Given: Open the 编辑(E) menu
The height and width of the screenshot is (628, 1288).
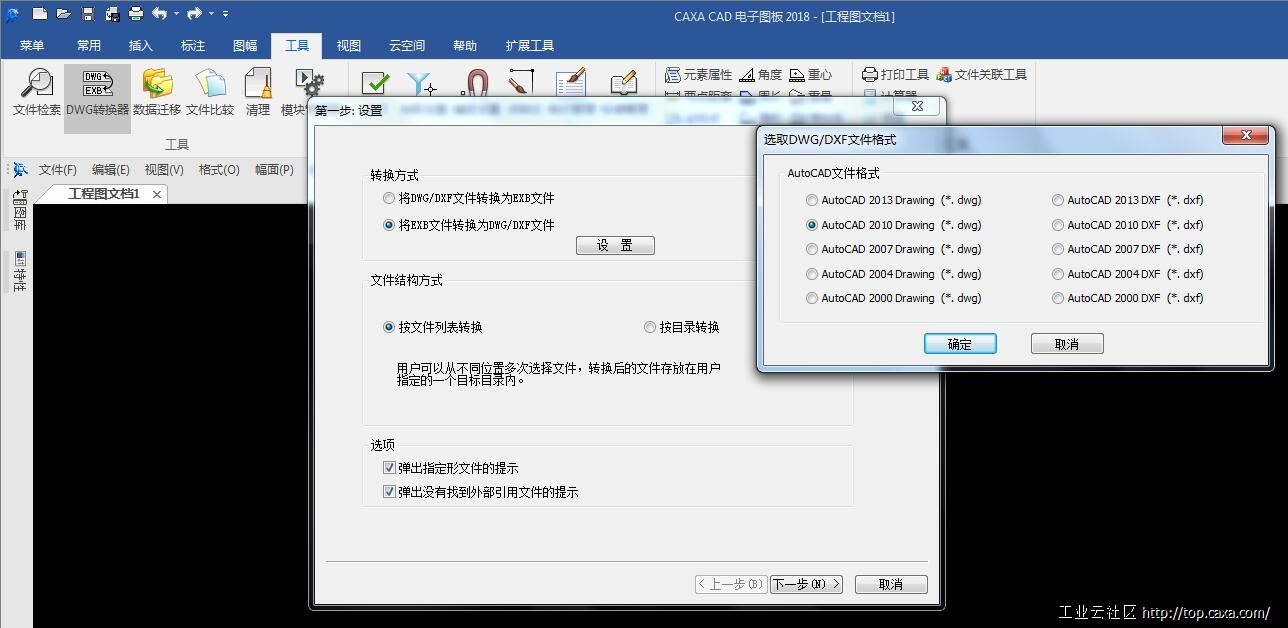Looking at the screenshot, I should pos(111,170).
